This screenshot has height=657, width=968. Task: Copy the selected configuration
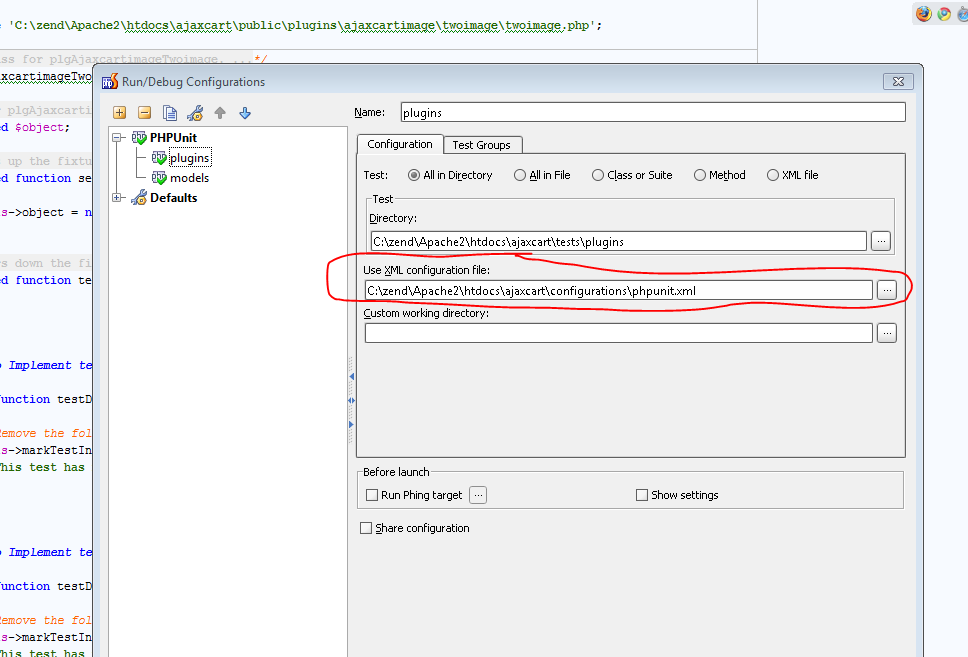pyautogui.click(x=170, y=112)
